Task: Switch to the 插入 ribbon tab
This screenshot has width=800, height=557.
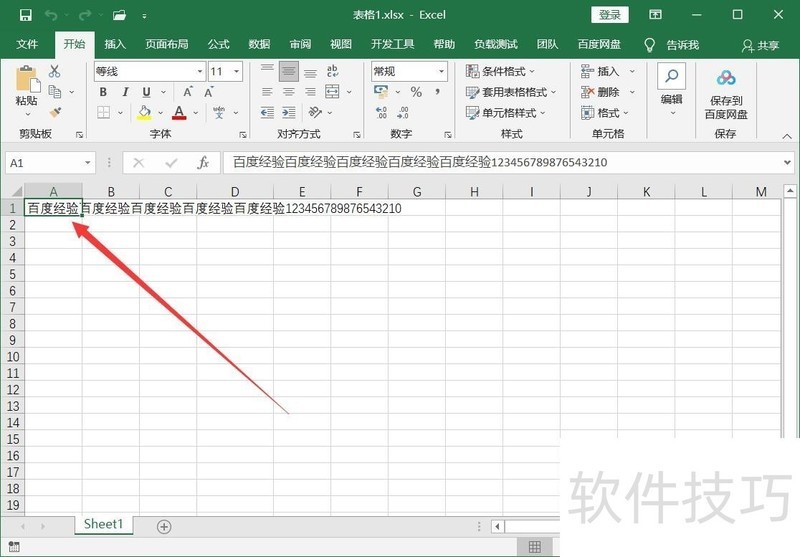Action: point(115,44)
